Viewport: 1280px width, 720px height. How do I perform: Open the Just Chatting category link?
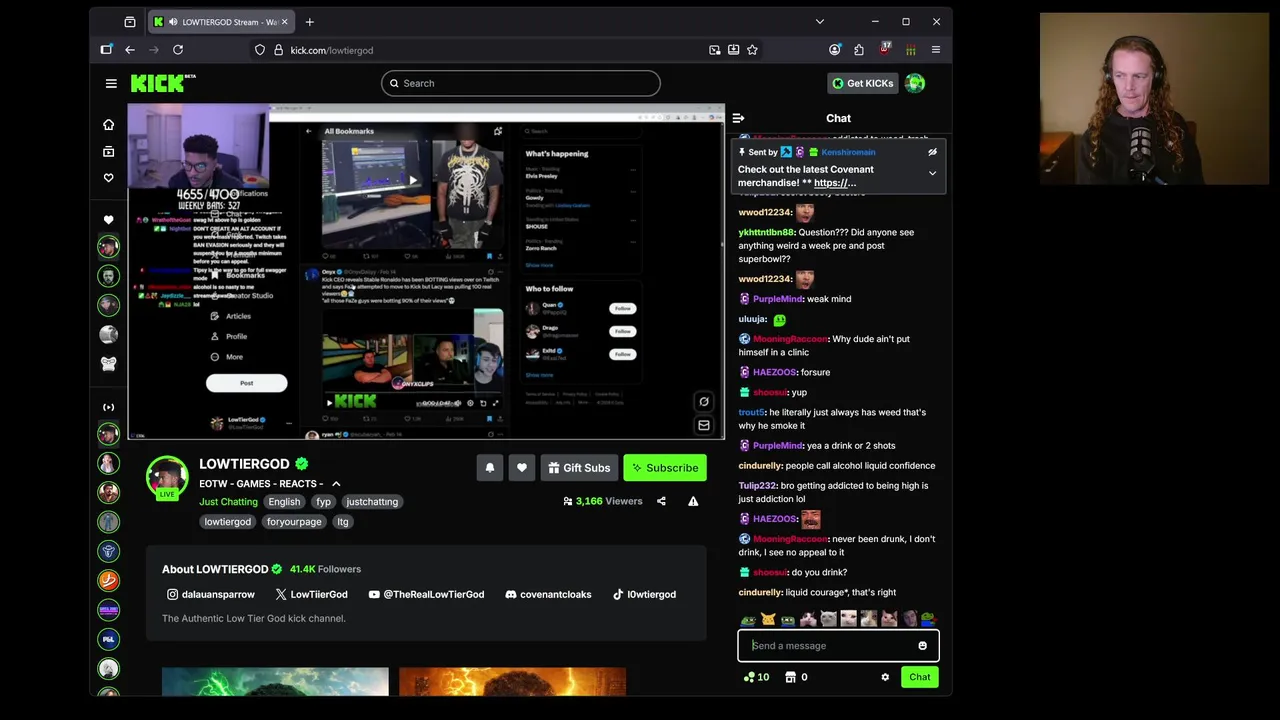pos(228,502)
